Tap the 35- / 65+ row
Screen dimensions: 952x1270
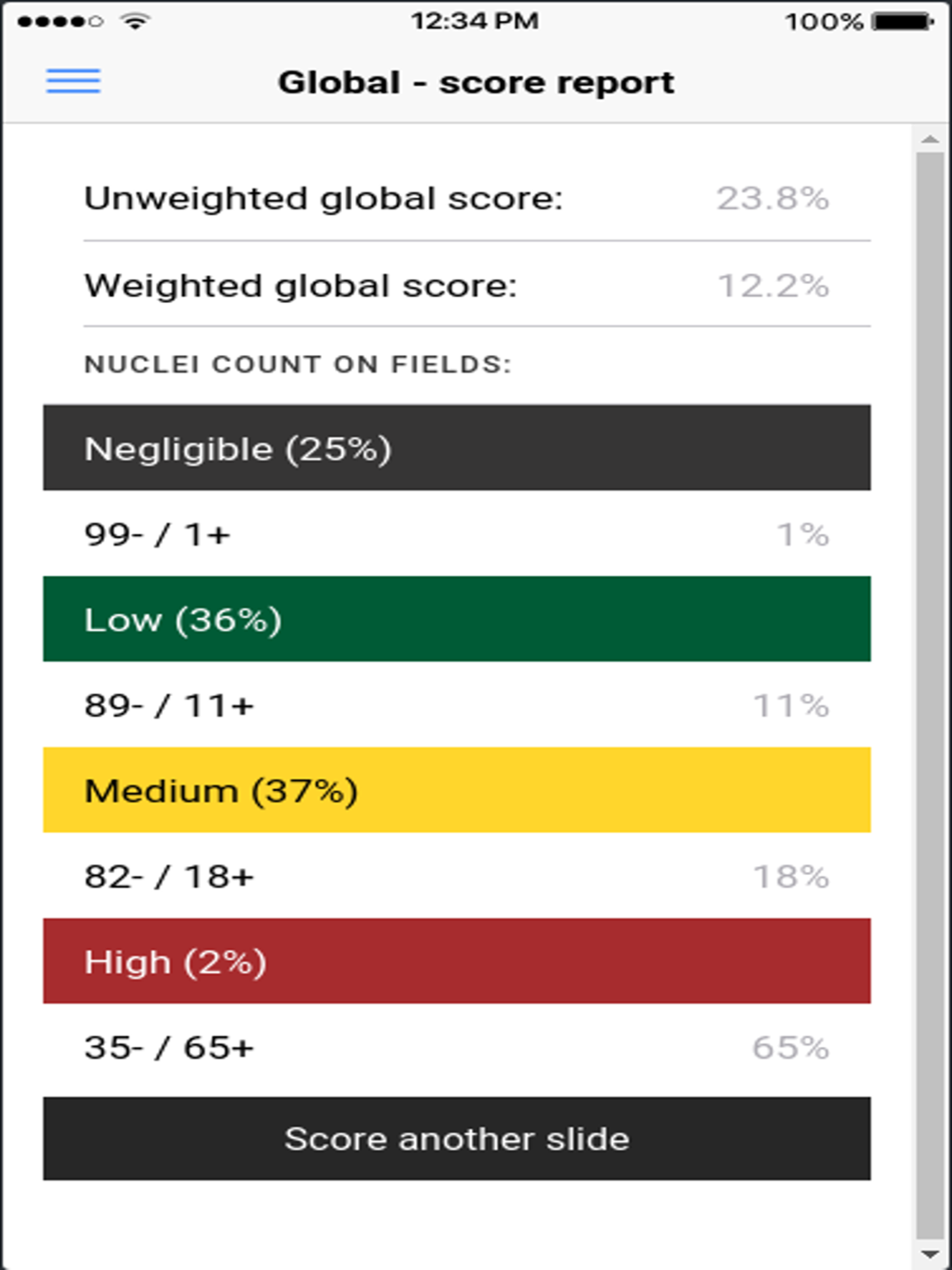tap(457, 1047)
